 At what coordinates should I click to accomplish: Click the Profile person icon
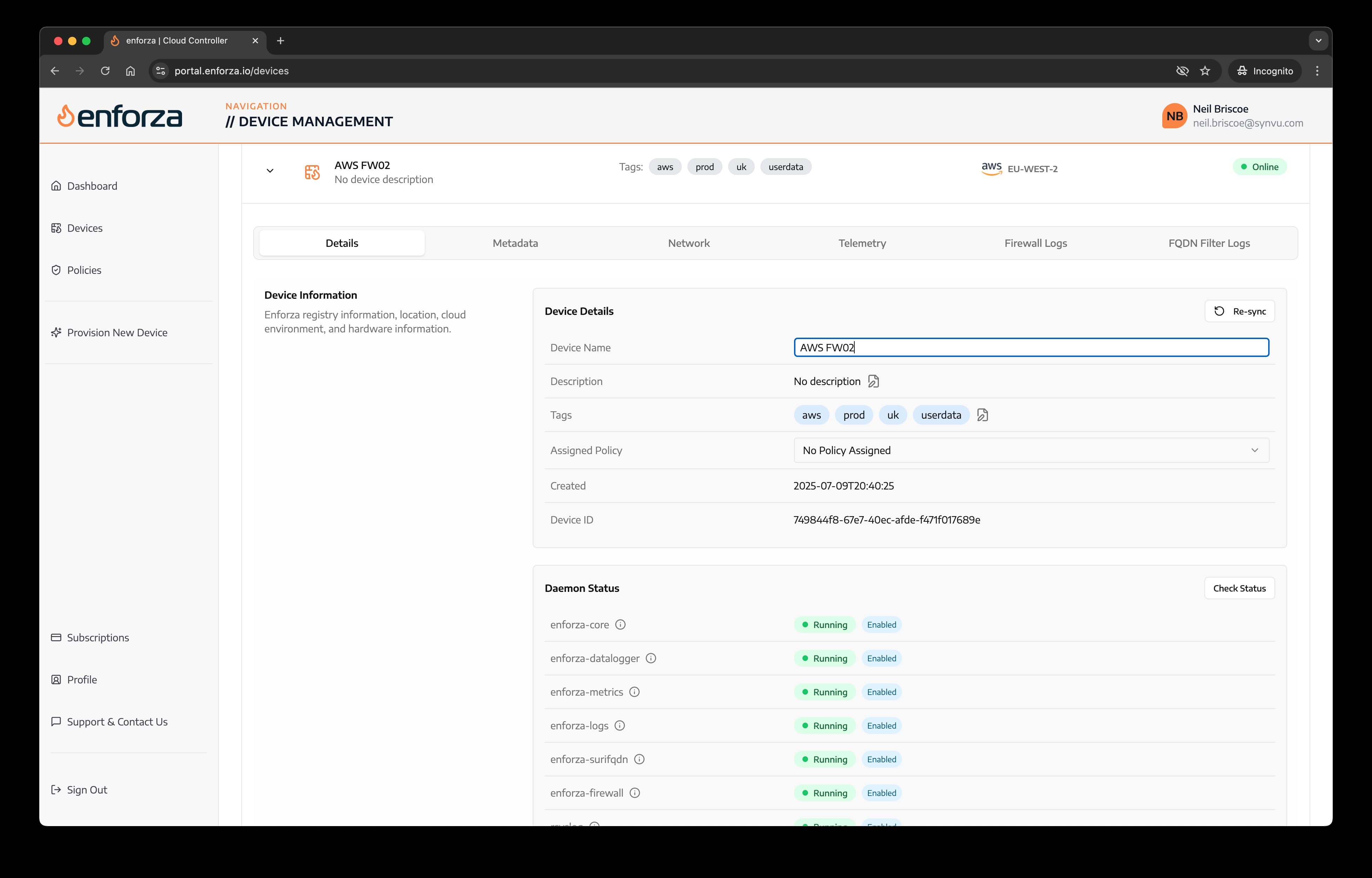tap(56, 680)
